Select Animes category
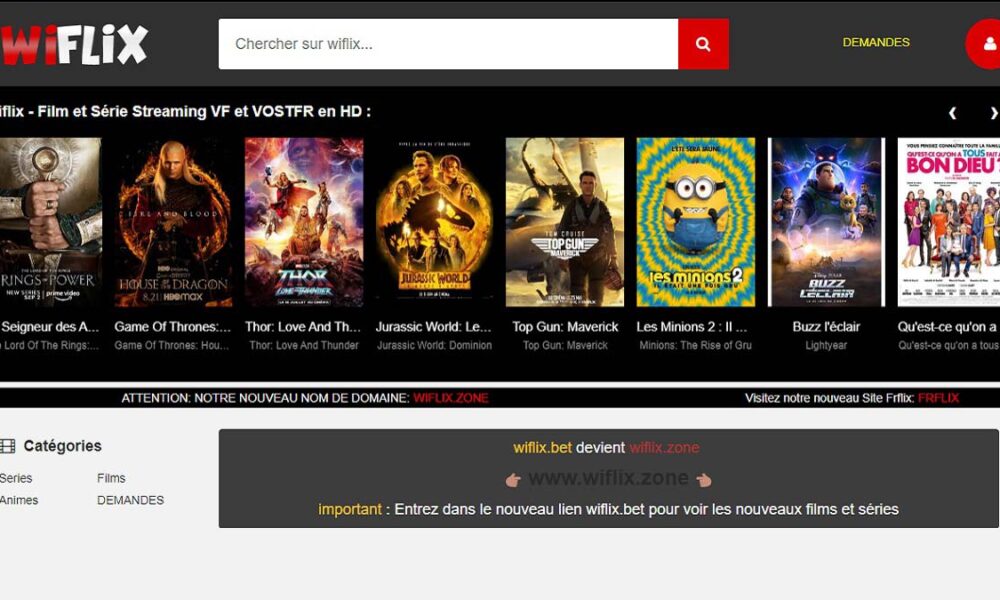The height and width of the screenshot is (600, 1000). pyautogui.click(x=18, y=501)
